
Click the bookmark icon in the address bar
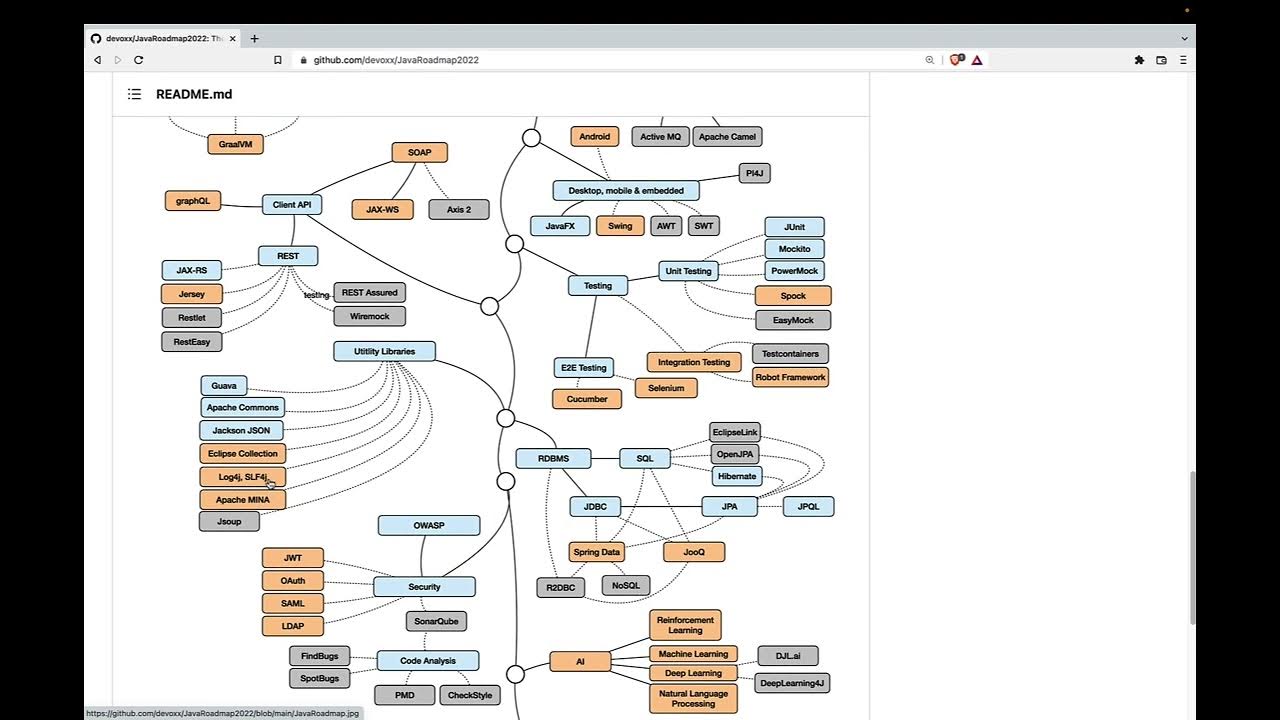pyautogui.click(x=278, y=60)
